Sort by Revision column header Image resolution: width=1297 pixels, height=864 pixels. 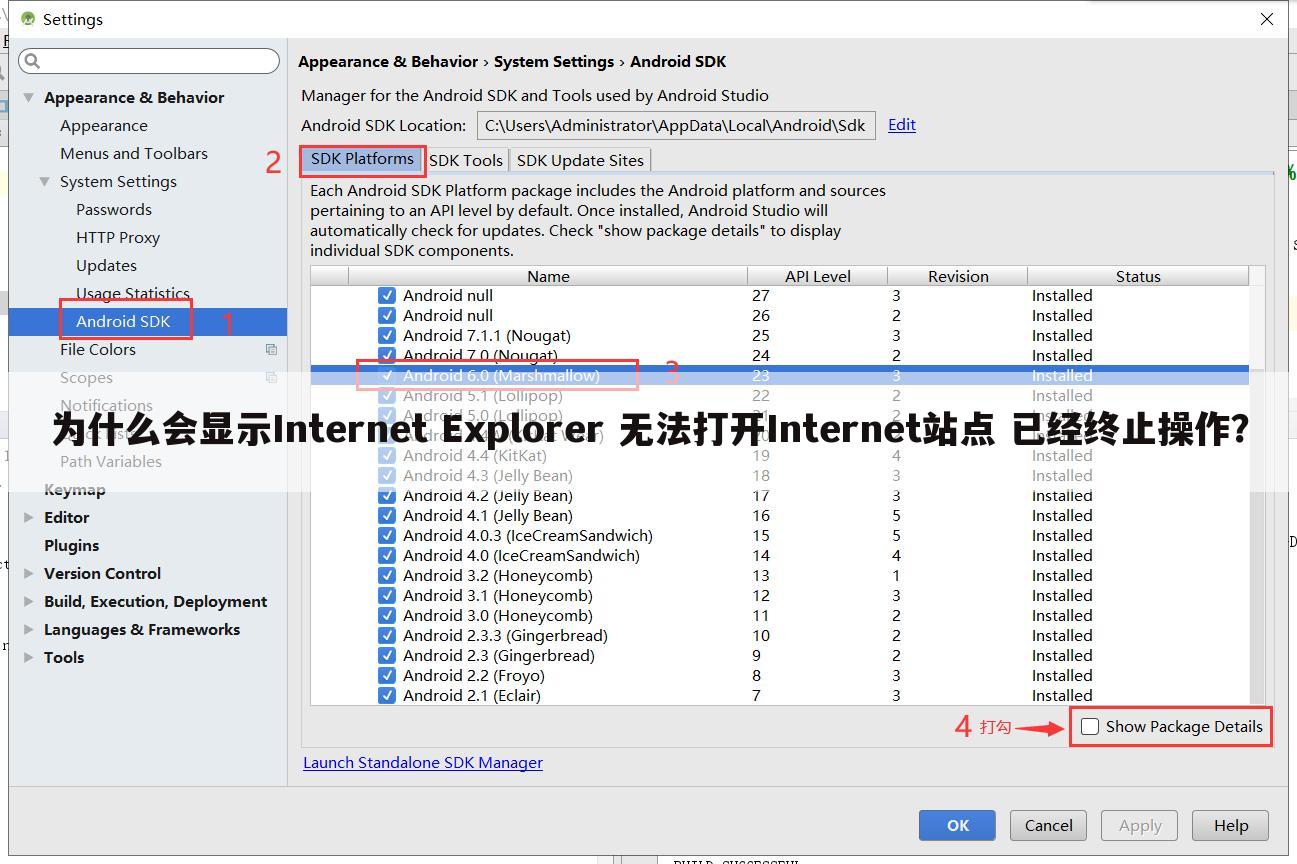click(x=958, y=276)
